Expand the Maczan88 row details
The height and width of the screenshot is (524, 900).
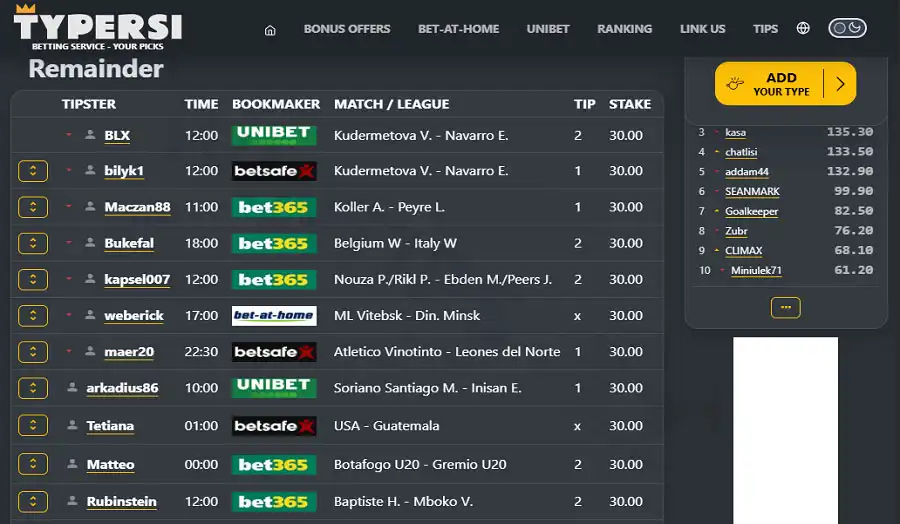[33, 207]
